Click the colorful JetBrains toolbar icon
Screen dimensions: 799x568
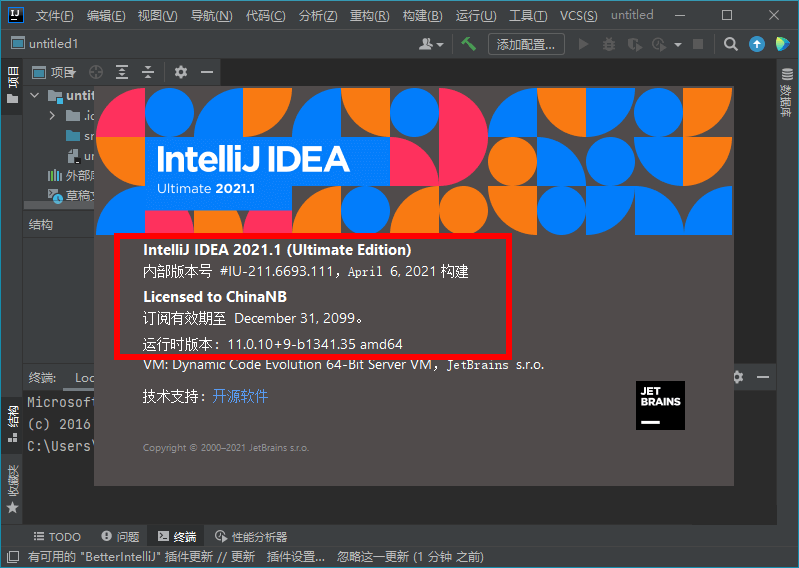point(783,44)
